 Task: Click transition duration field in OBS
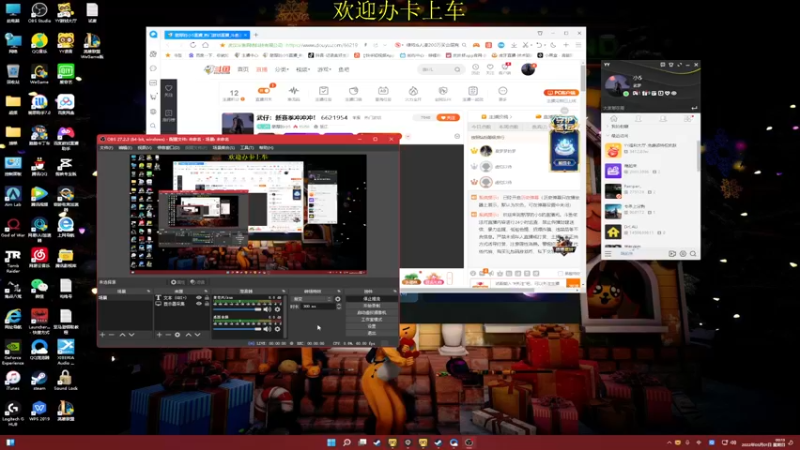tap(318, 306)
